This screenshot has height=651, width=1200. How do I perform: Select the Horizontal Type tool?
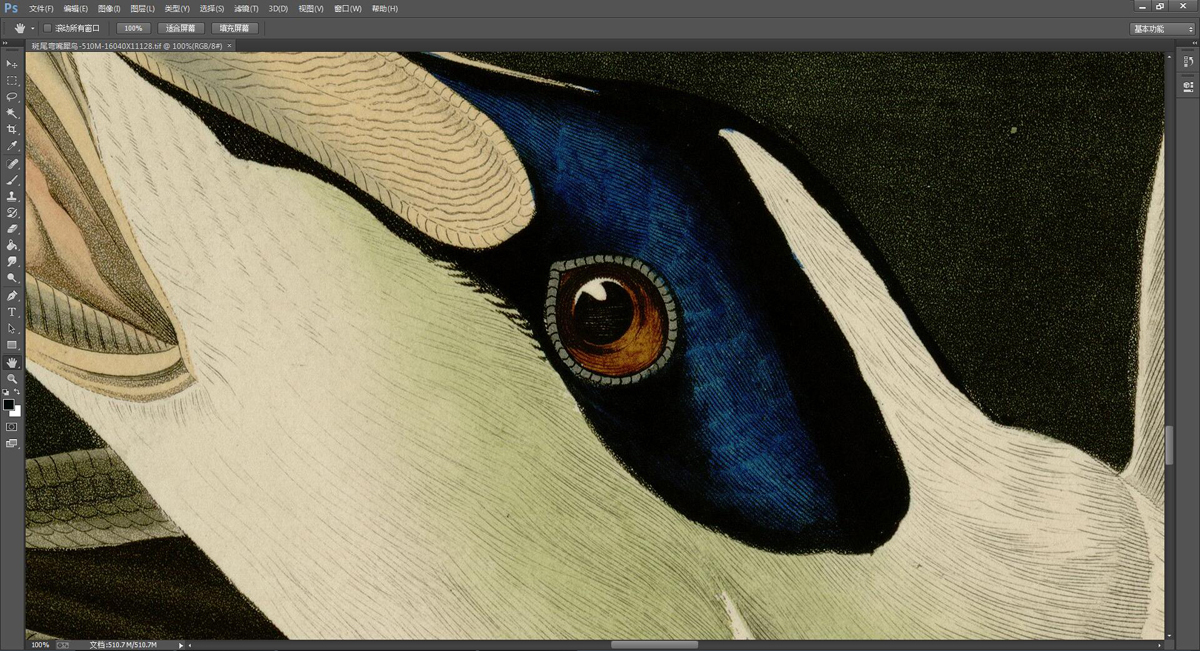click(x=12, y=312)
